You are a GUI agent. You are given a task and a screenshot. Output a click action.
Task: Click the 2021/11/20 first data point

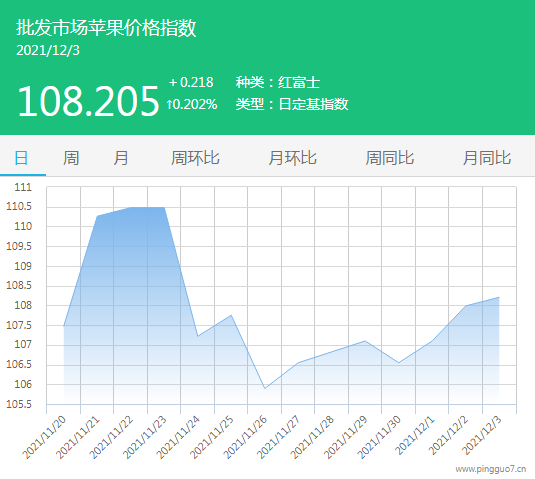pos(64,326)
